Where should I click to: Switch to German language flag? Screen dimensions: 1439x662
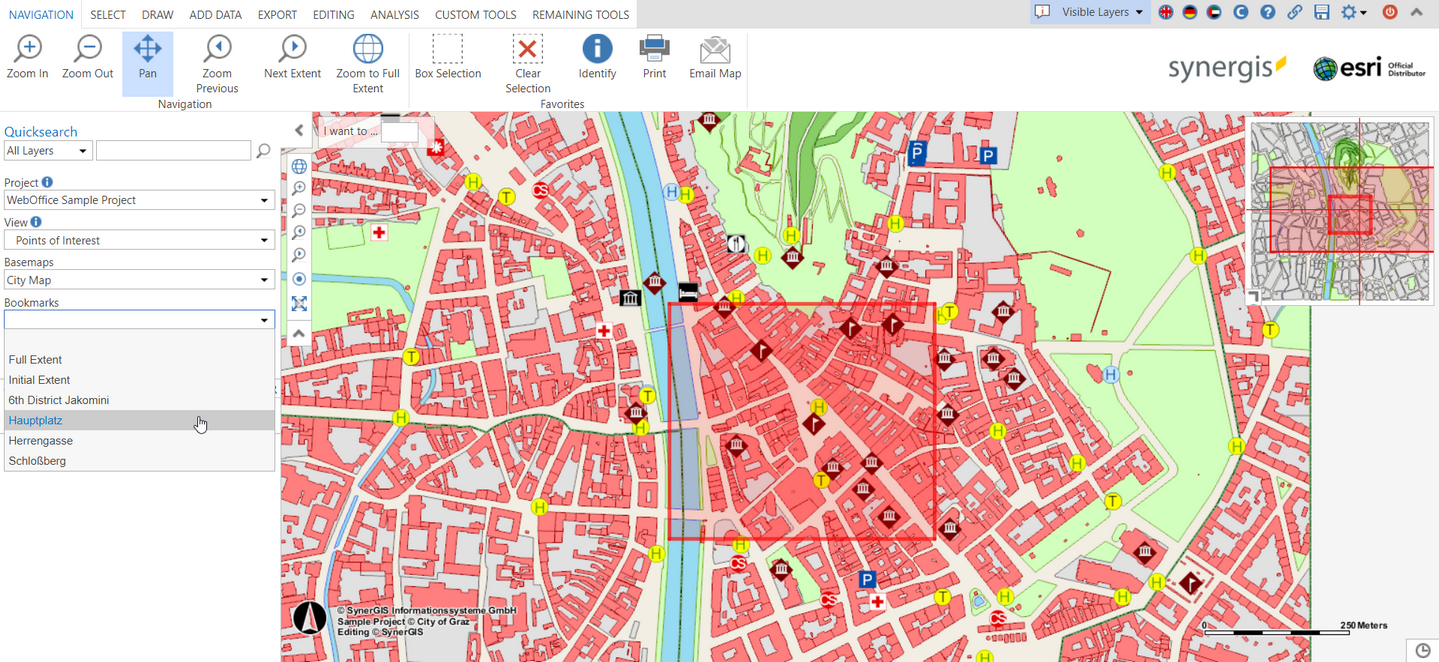[1190, 13]
